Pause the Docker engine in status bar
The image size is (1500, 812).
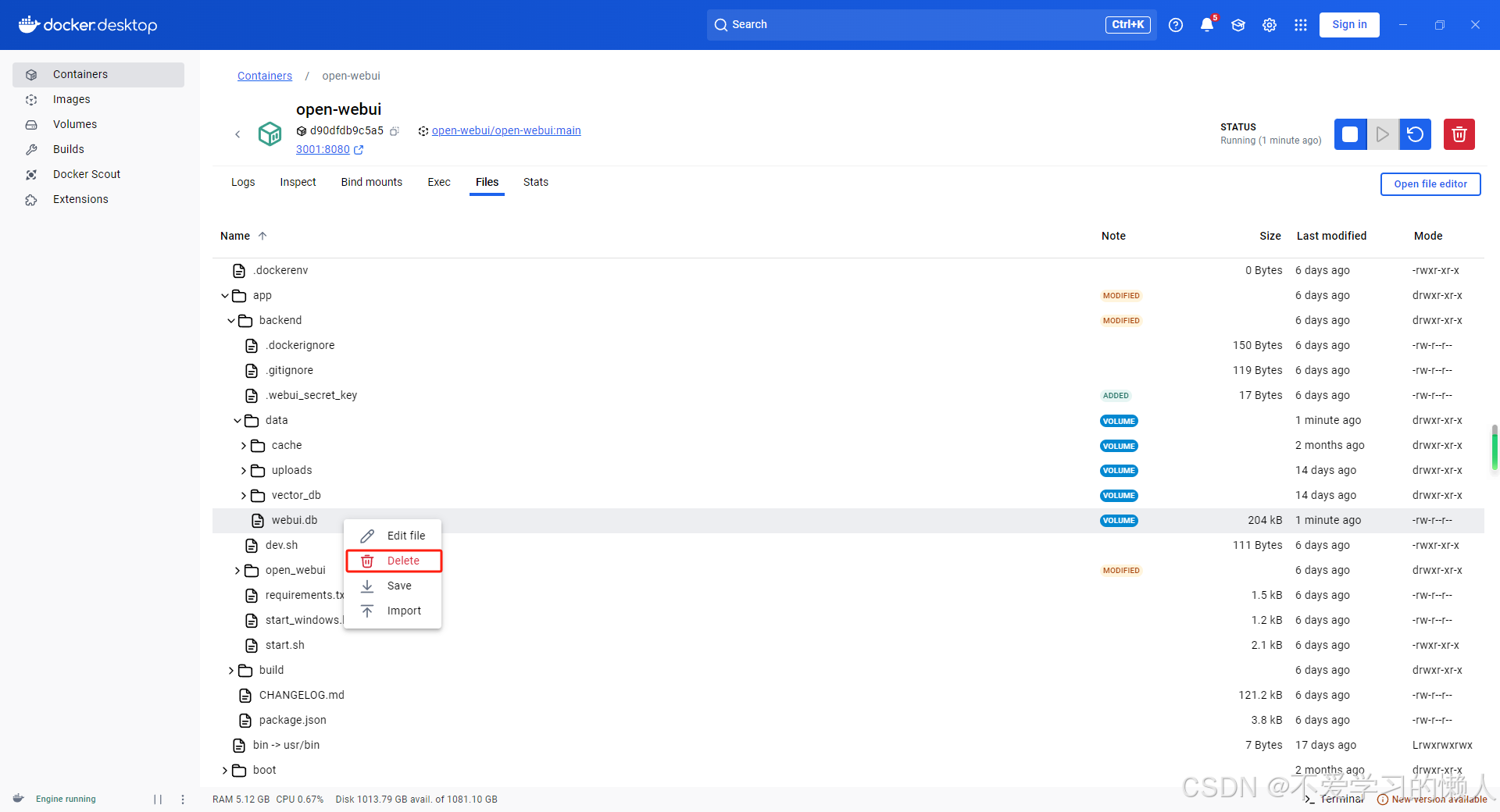click(x=158, y=799)
